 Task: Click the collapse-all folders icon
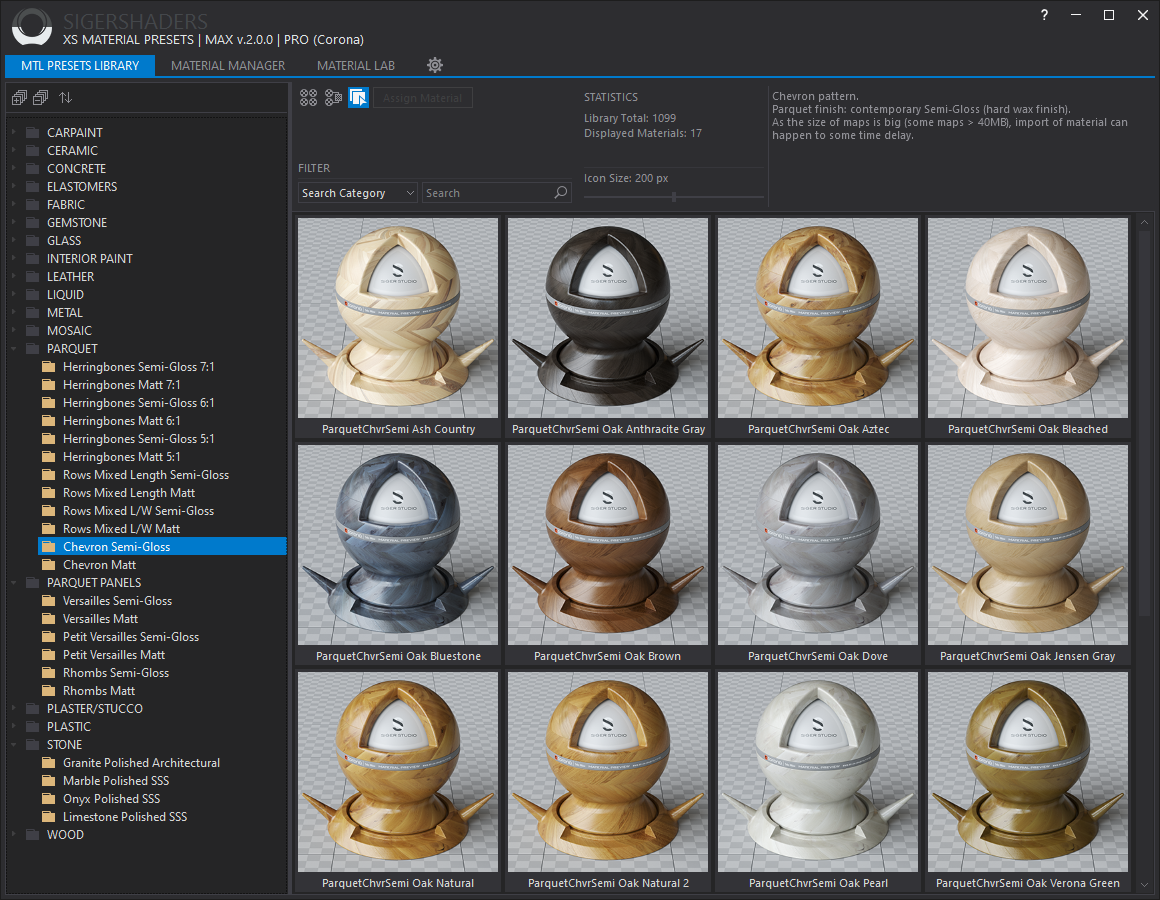coord(41,98)
